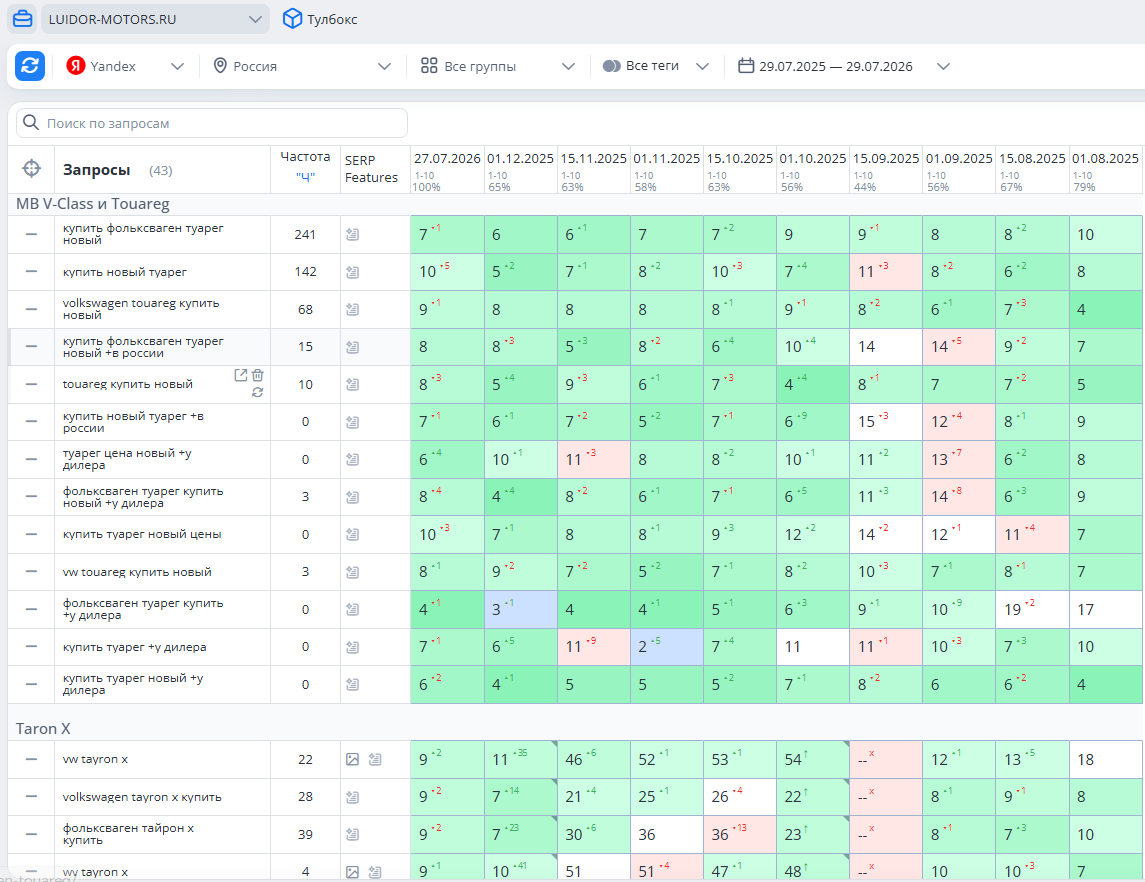1145x882 pixels.
Task: Click the groups grid icon
Action: point(429,66)
